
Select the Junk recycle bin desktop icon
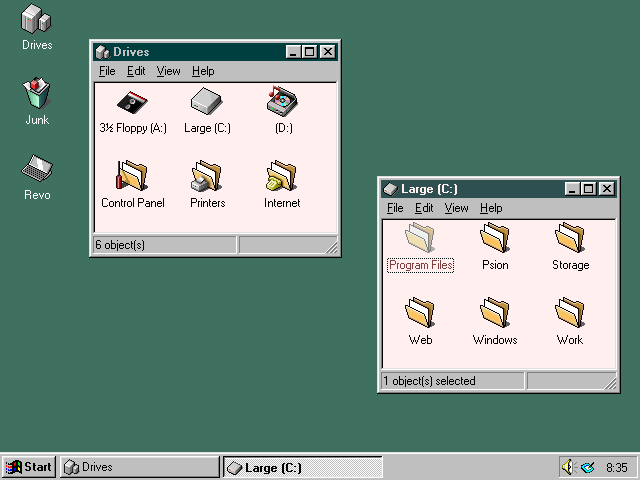37,95
